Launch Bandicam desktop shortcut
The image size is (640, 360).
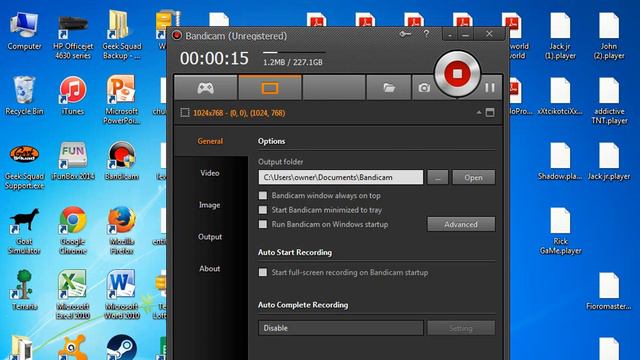pyautogui.click(x=121, y=161)
